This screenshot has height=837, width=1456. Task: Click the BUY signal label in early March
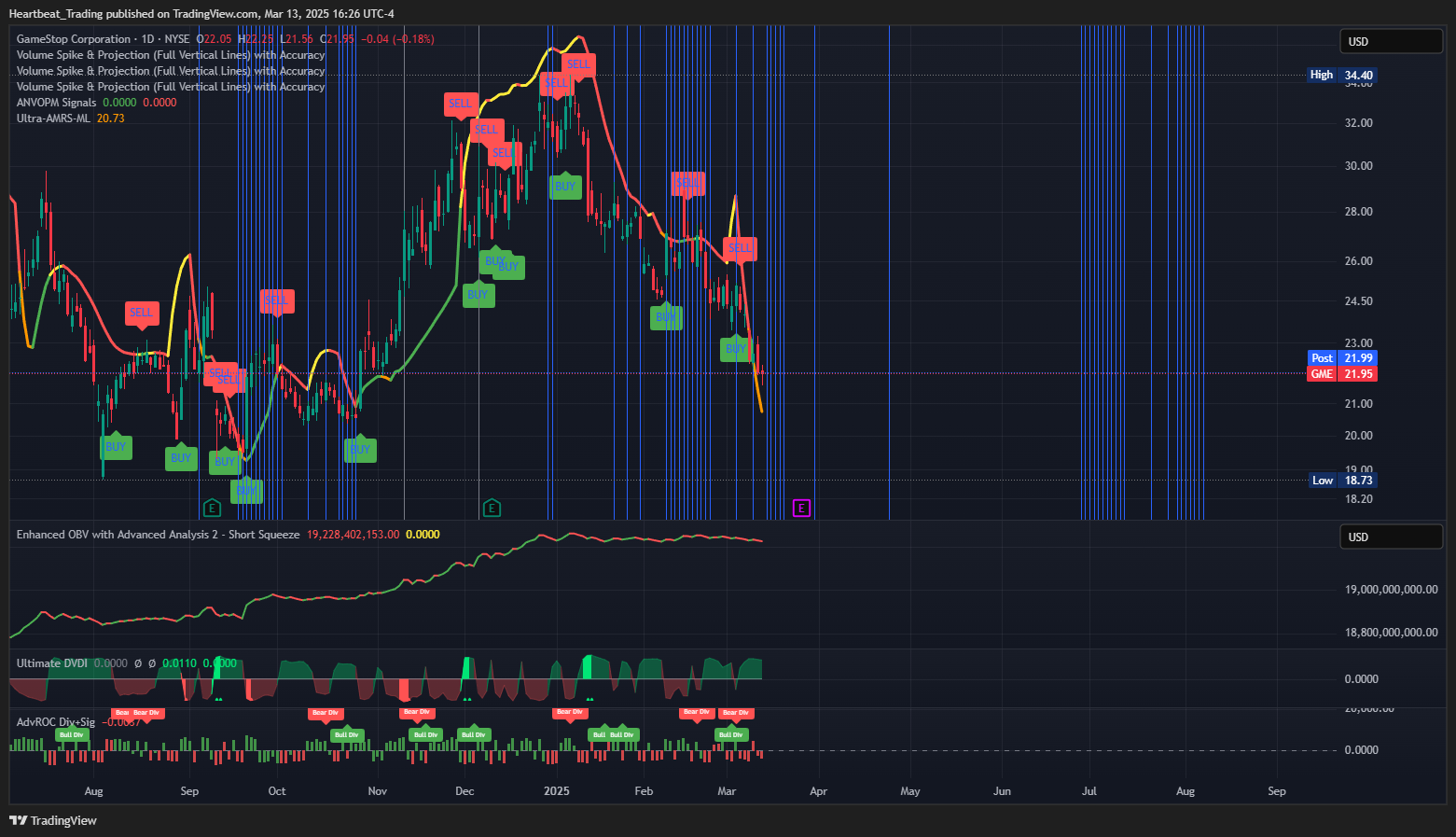pos(737,349)
